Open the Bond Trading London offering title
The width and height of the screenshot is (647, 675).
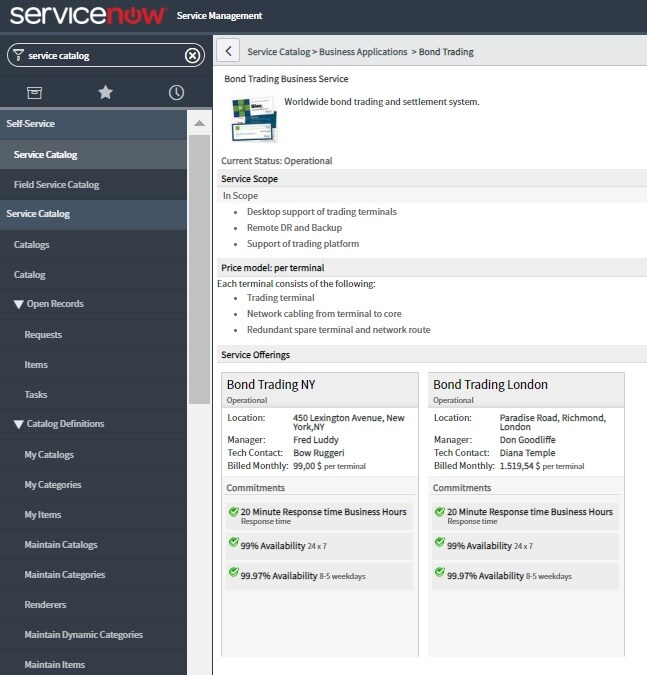coord(490,384)
